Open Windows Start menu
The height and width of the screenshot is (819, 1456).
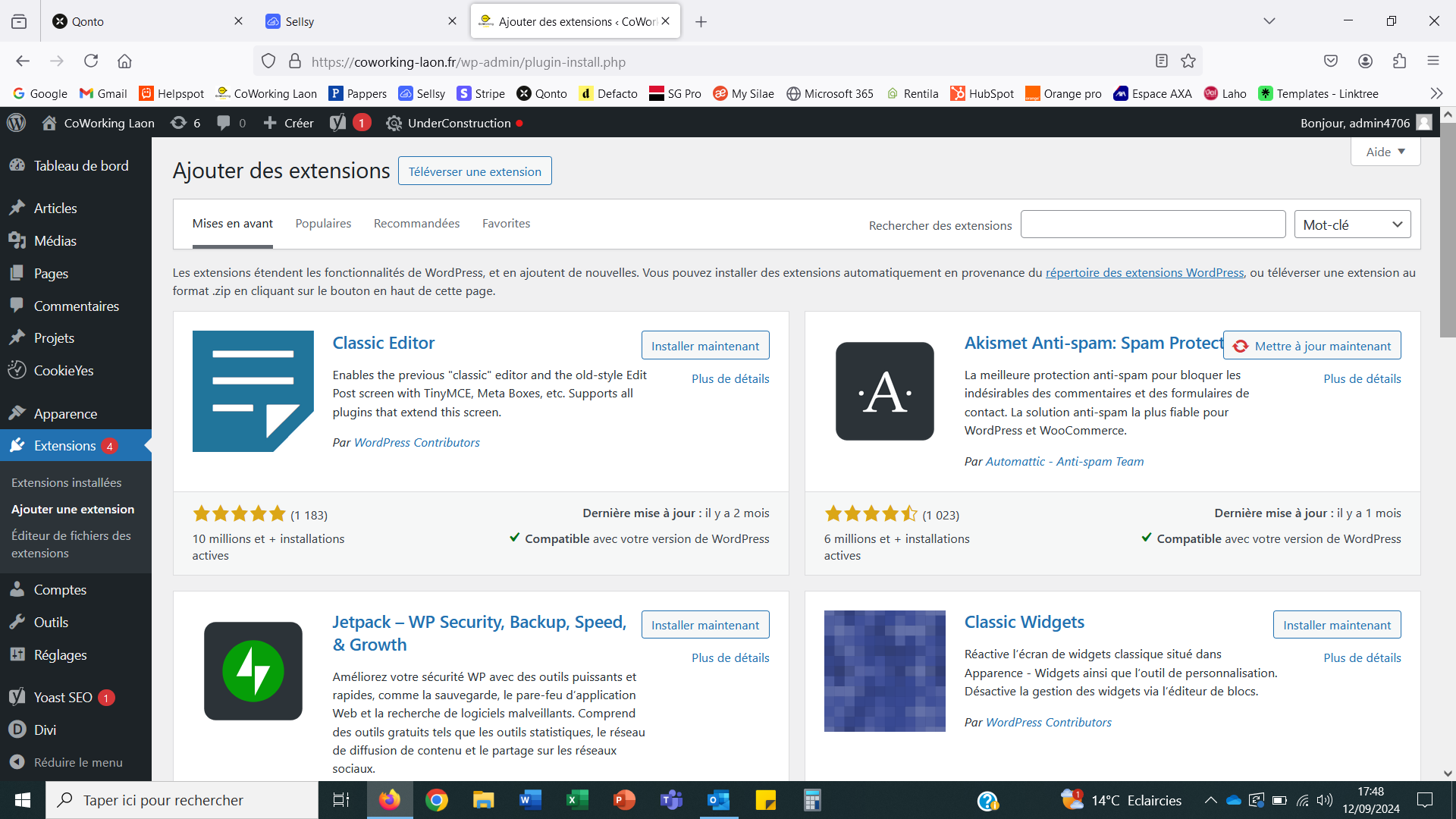pyautogui.click(x=23, y=800)
